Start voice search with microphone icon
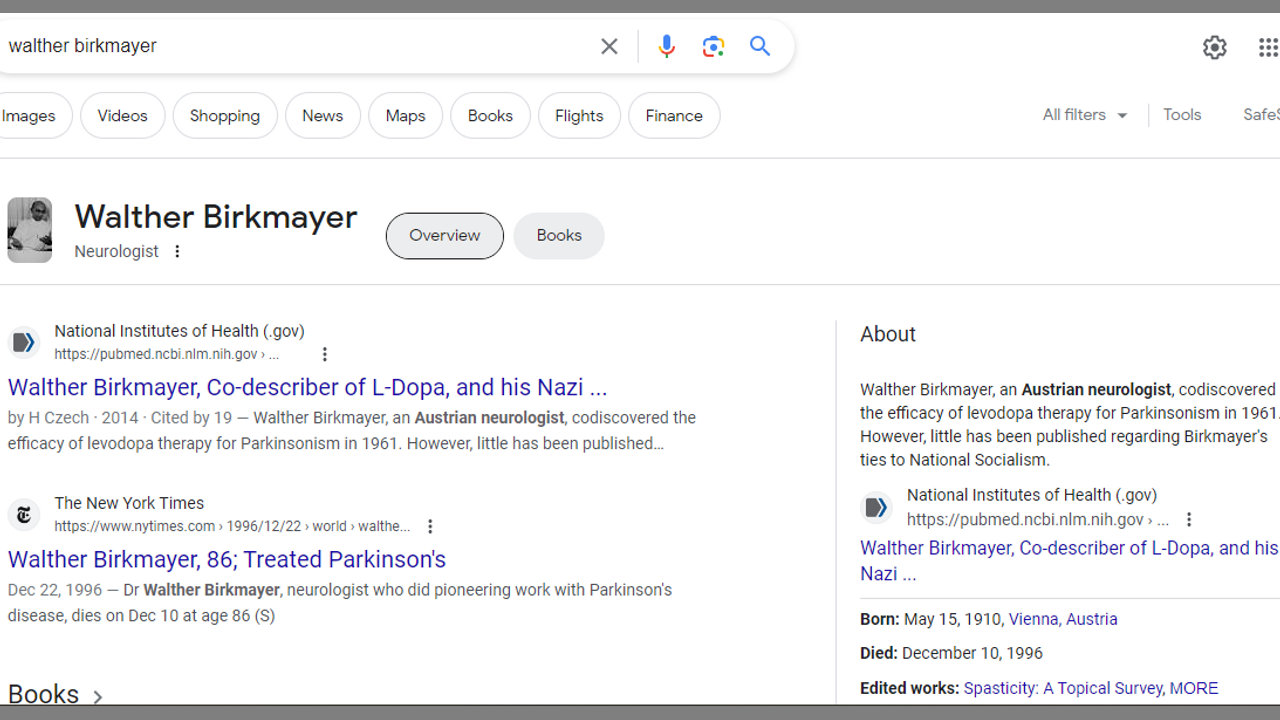 pyautogui.click(x=666, y=46)
